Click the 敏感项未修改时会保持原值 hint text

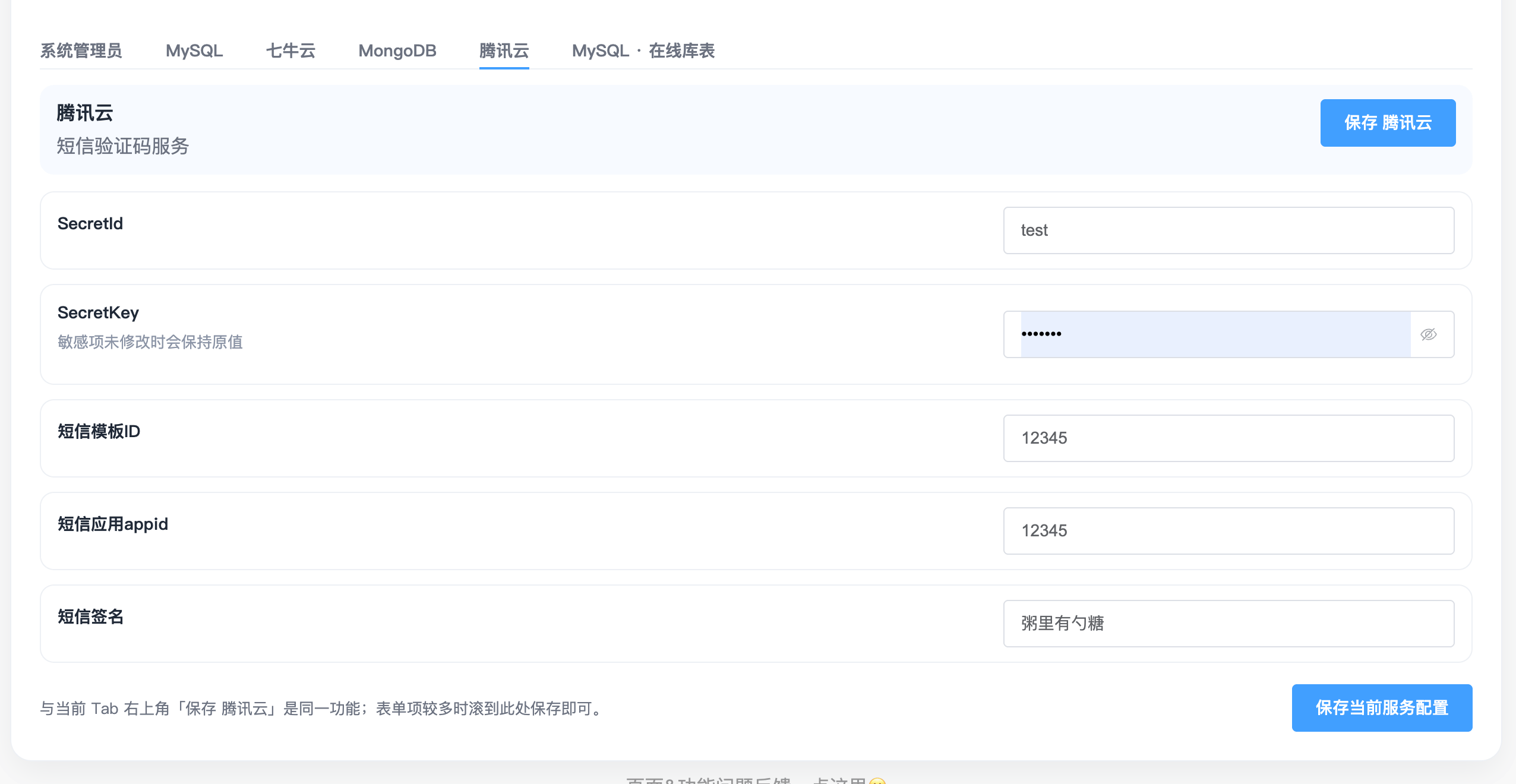(150, 342)
